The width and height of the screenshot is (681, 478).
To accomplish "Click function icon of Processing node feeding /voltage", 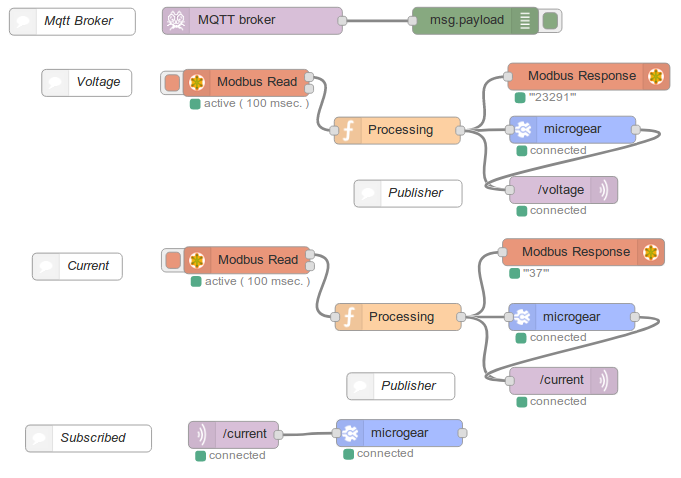I will coord(348,130).
